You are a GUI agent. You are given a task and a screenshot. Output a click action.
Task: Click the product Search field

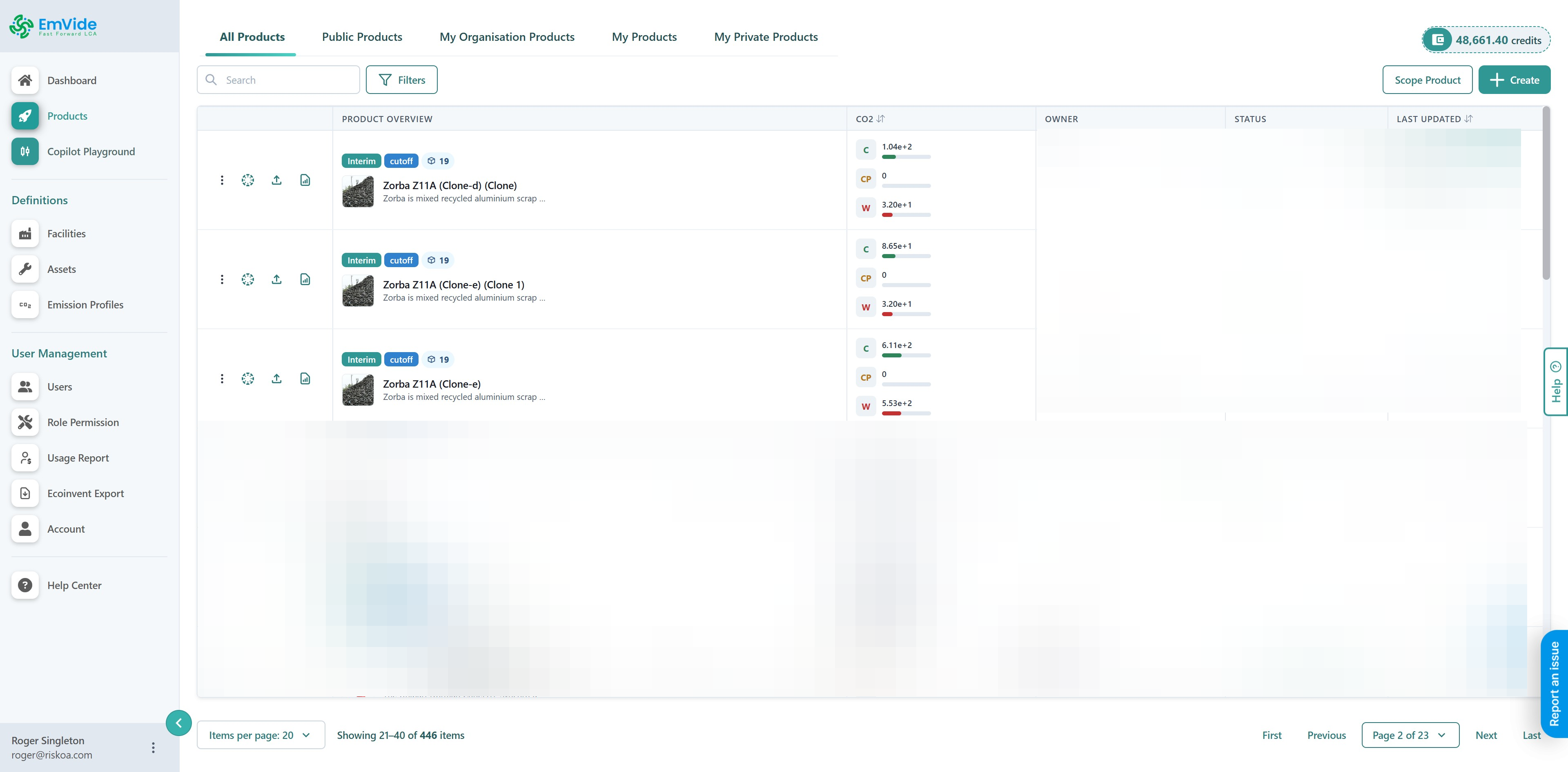tap(286, 80)
